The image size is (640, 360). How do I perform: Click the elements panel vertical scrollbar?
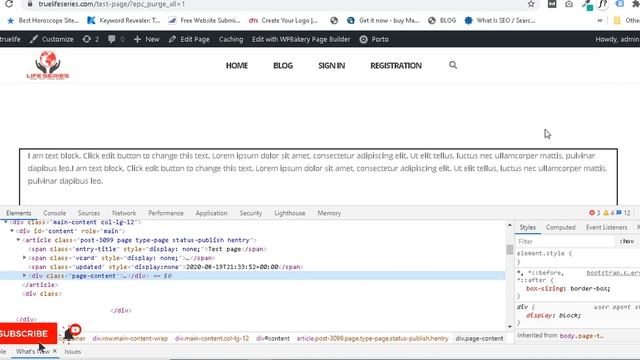pos(509,249)
